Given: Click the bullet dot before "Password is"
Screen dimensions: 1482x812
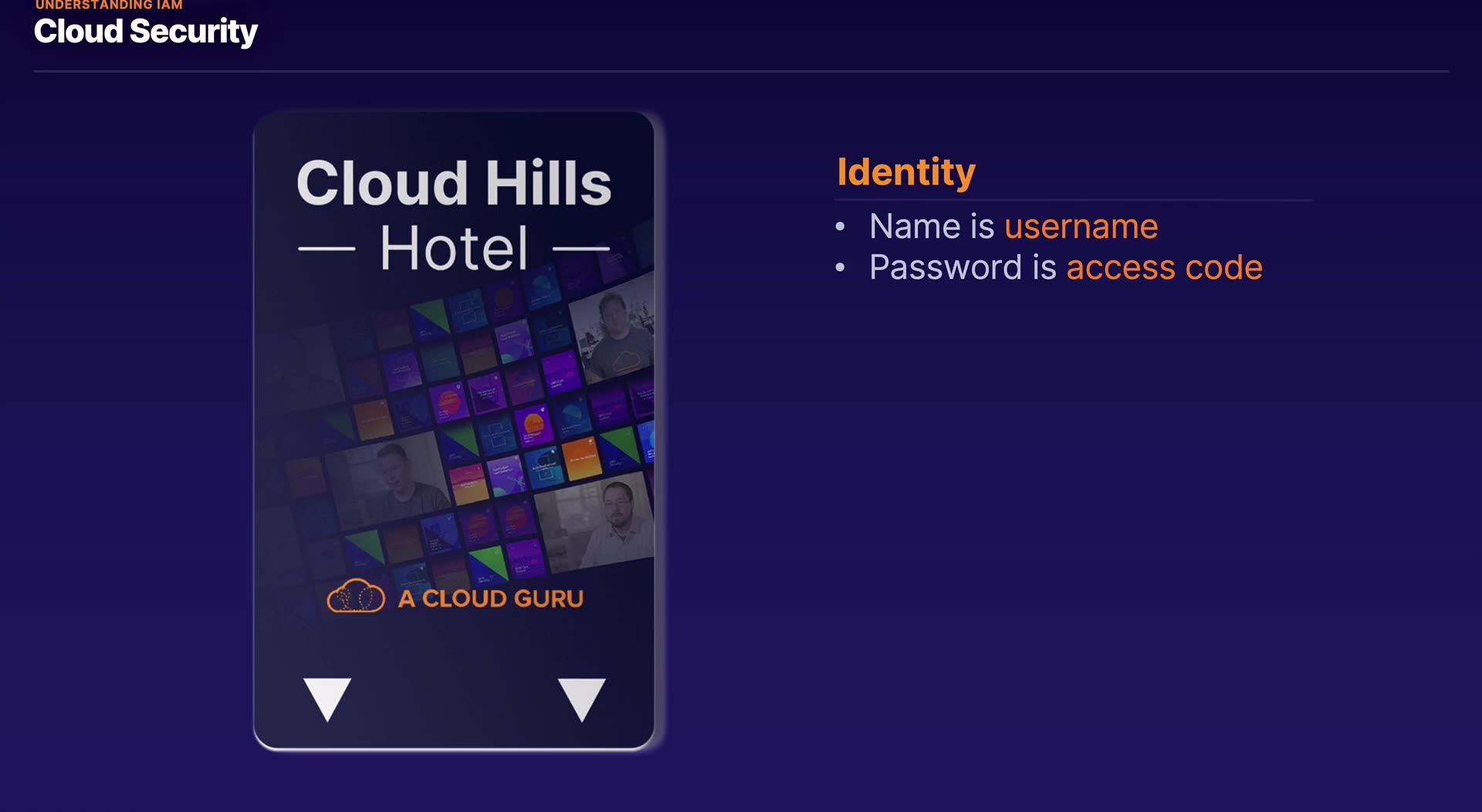Looking at the screenshot, I should 841,268.
